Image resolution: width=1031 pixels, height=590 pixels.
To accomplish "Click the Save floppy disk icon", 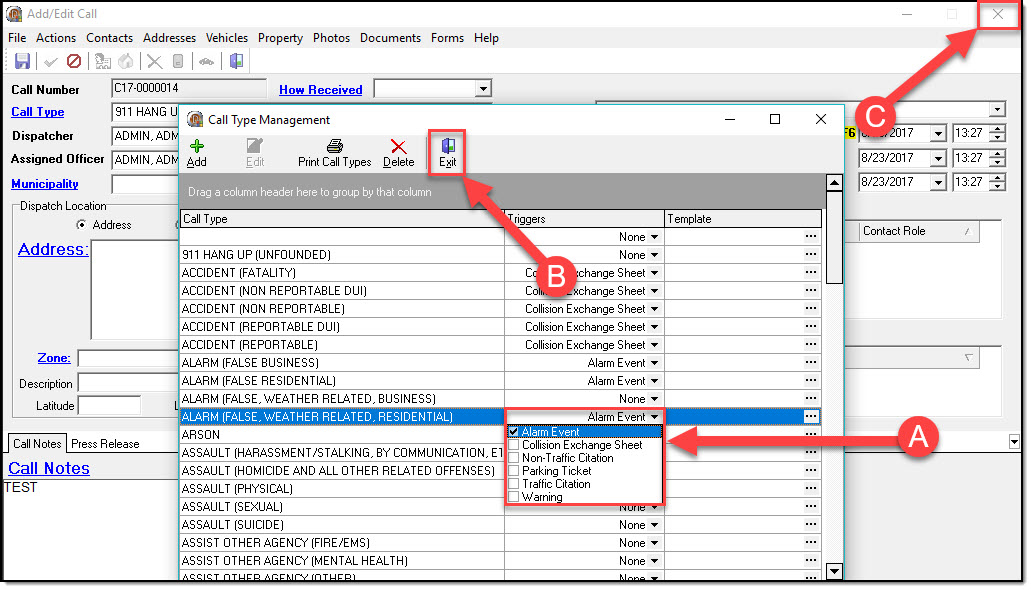I will pyautogui.click(x=22, y=62).
